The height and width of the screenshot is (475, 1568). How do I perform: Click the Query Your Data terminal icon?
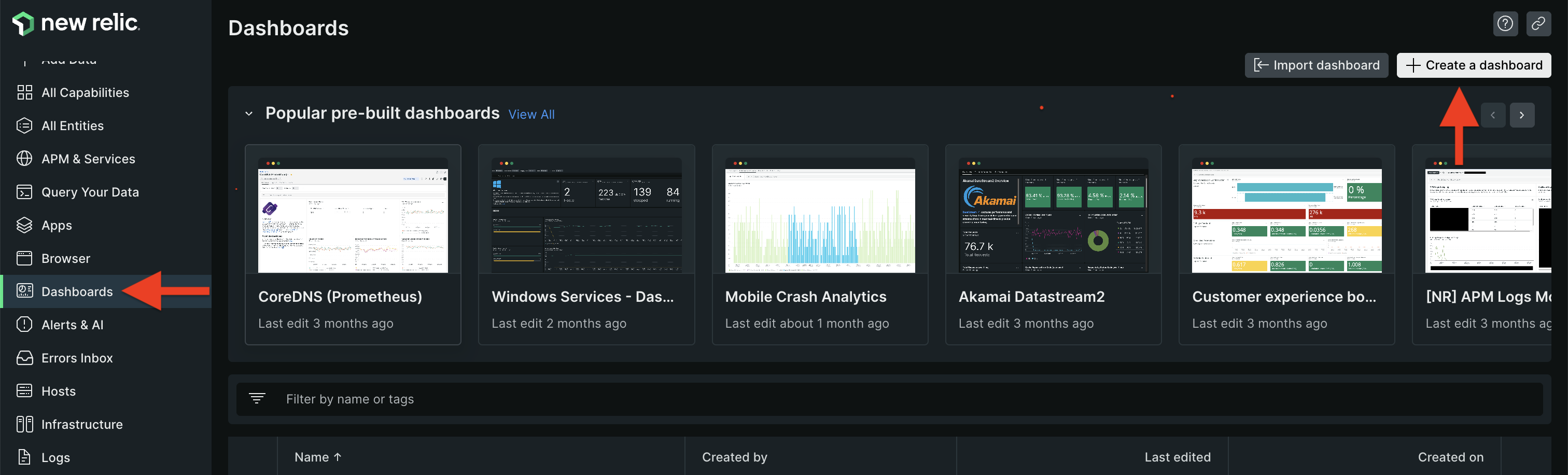click(x=24, y=192)
